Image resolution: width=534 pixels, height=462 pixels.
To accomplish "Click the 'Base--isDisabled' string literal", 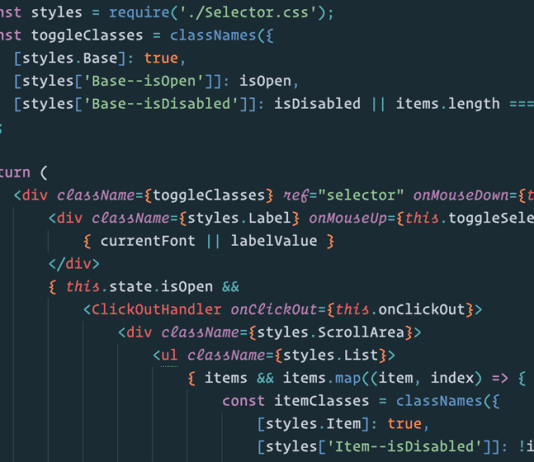I will click(161, 104).
